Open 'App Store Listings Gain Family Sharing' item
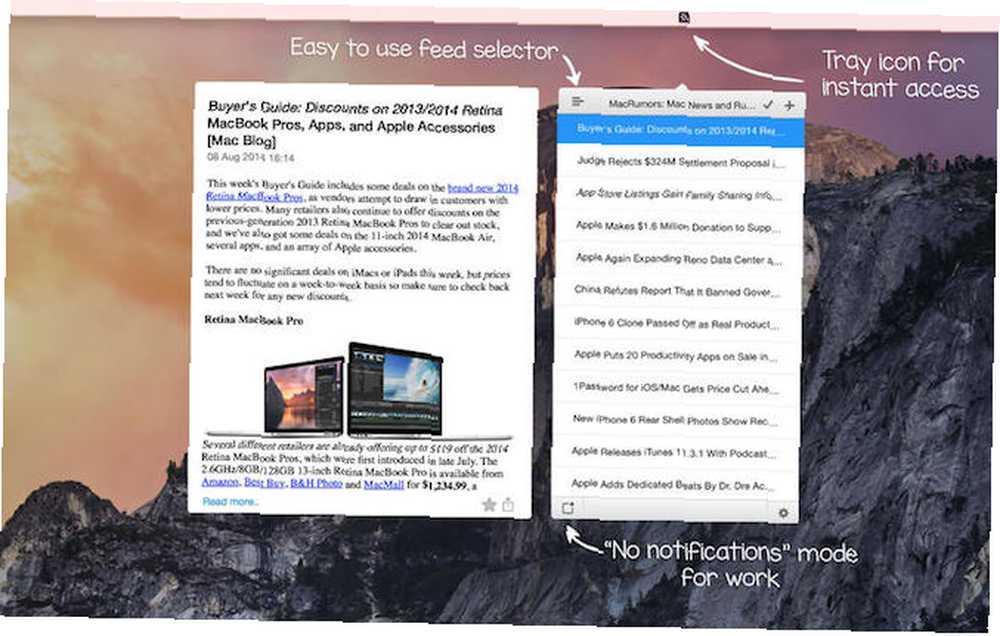Viewport: 1000px width, 636px height. pyautogui.click(x=679, y=195)
